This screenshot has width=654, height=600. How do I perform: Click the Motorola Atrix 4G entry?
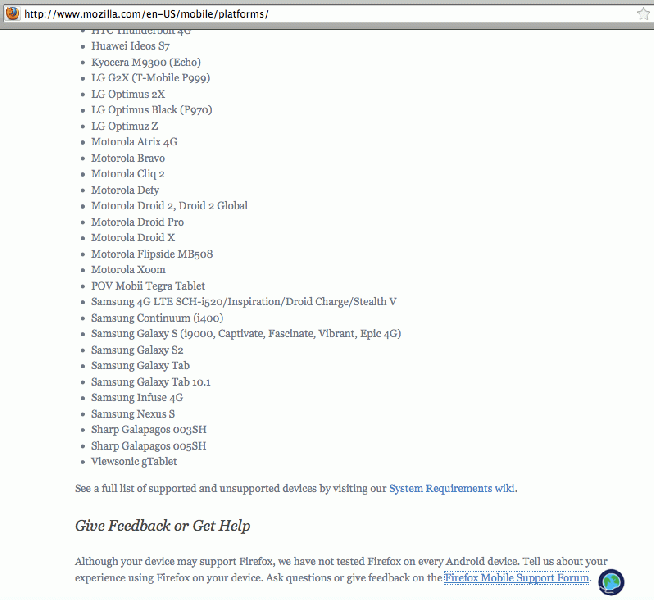coord(134,142)
